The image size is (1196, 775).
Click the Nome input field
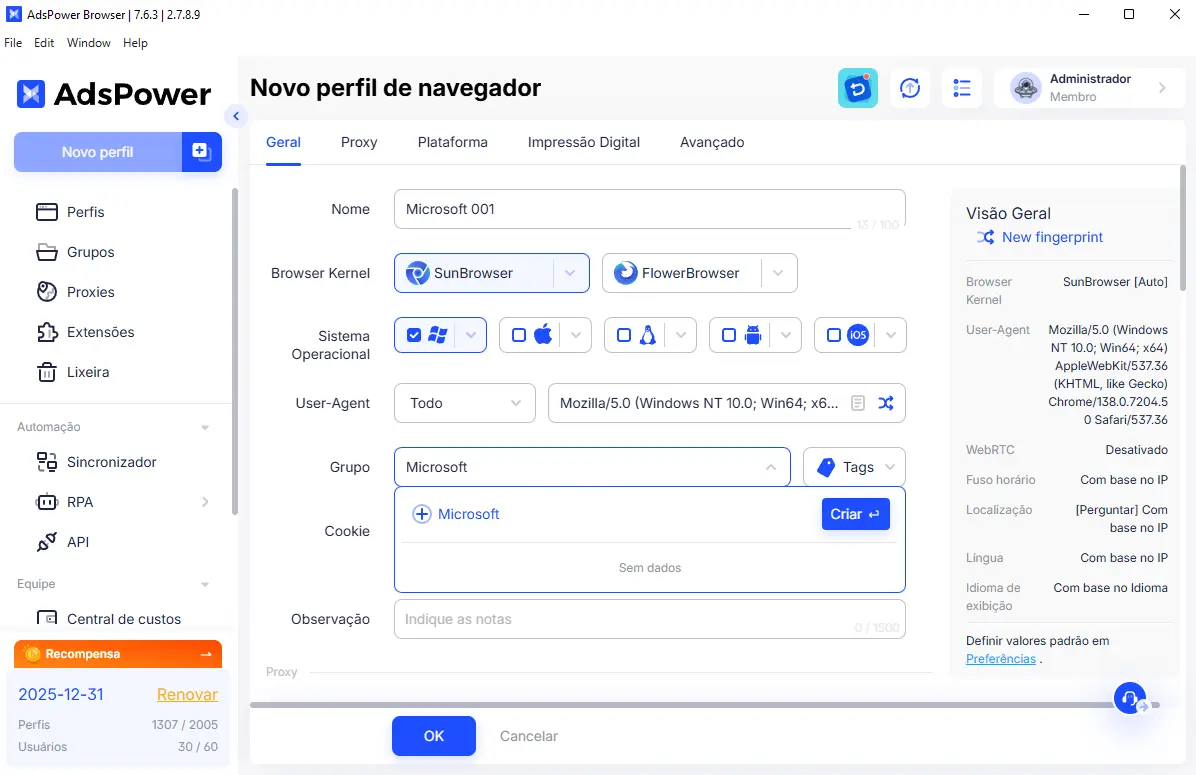pos(650,209)
